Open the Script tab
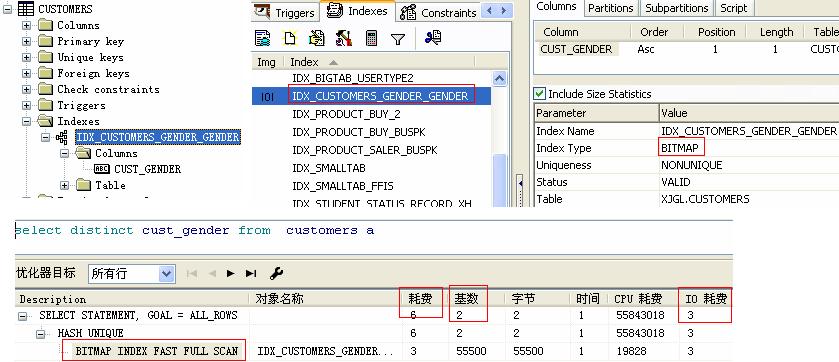Screen dimensions: 839x362 click(733, 8)
